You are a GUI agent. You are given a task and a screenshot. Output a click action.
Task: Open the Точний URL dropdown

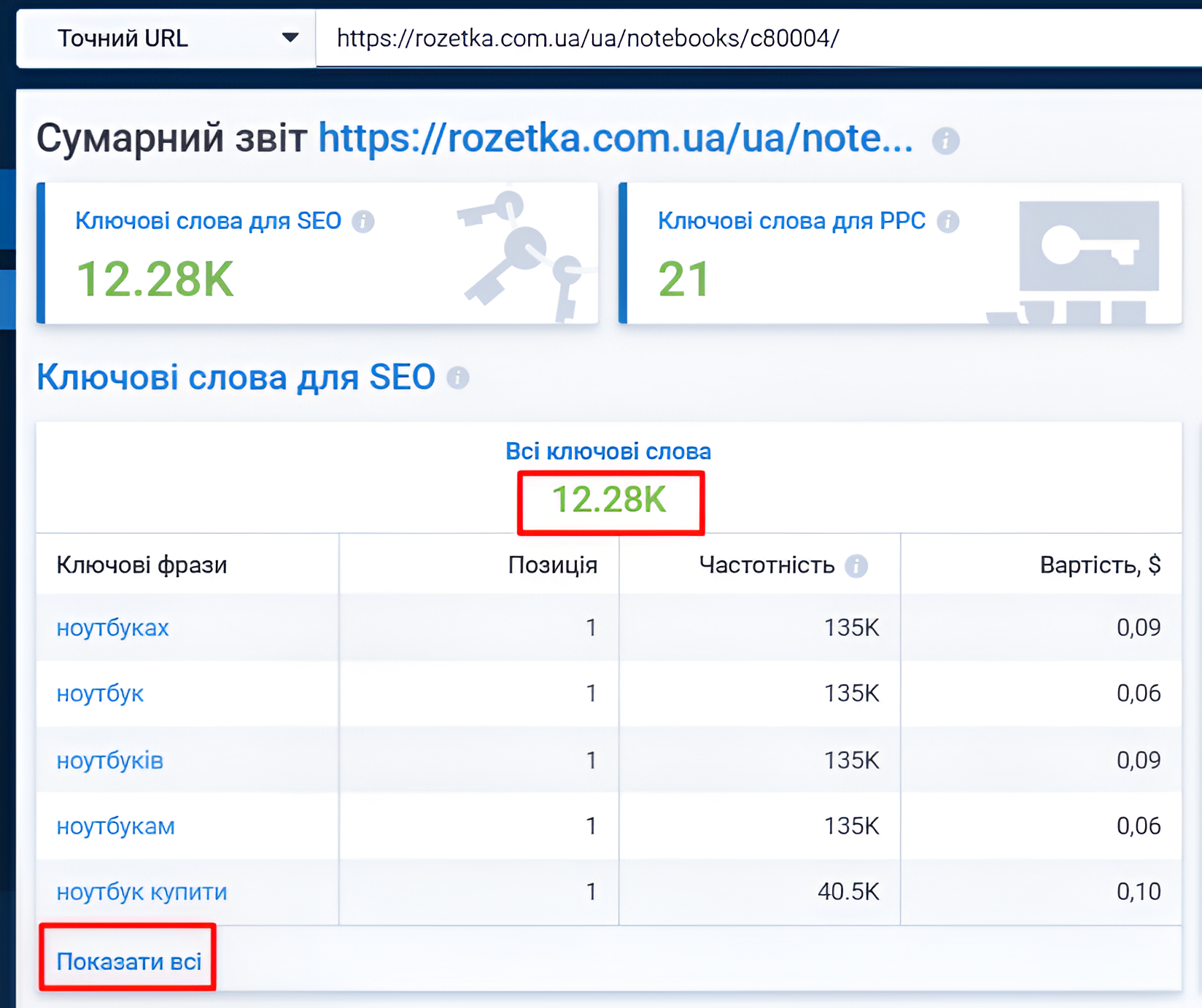click(166, 39)
